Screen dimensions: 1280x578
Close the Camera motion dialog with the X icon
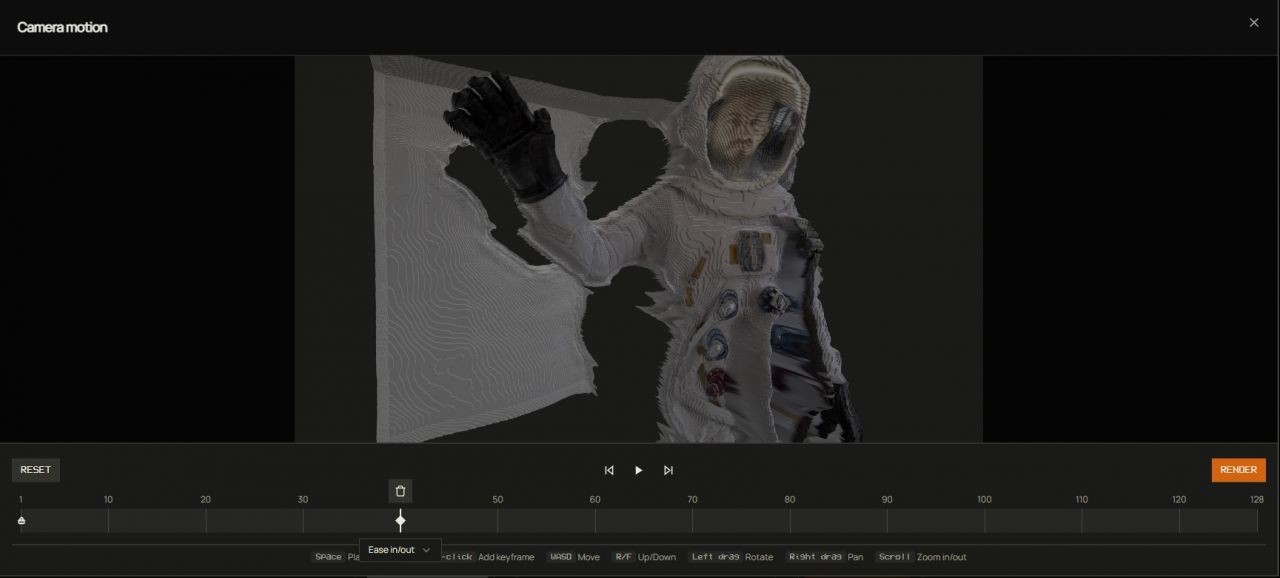pyautogui.click(x=1253, y=22)
